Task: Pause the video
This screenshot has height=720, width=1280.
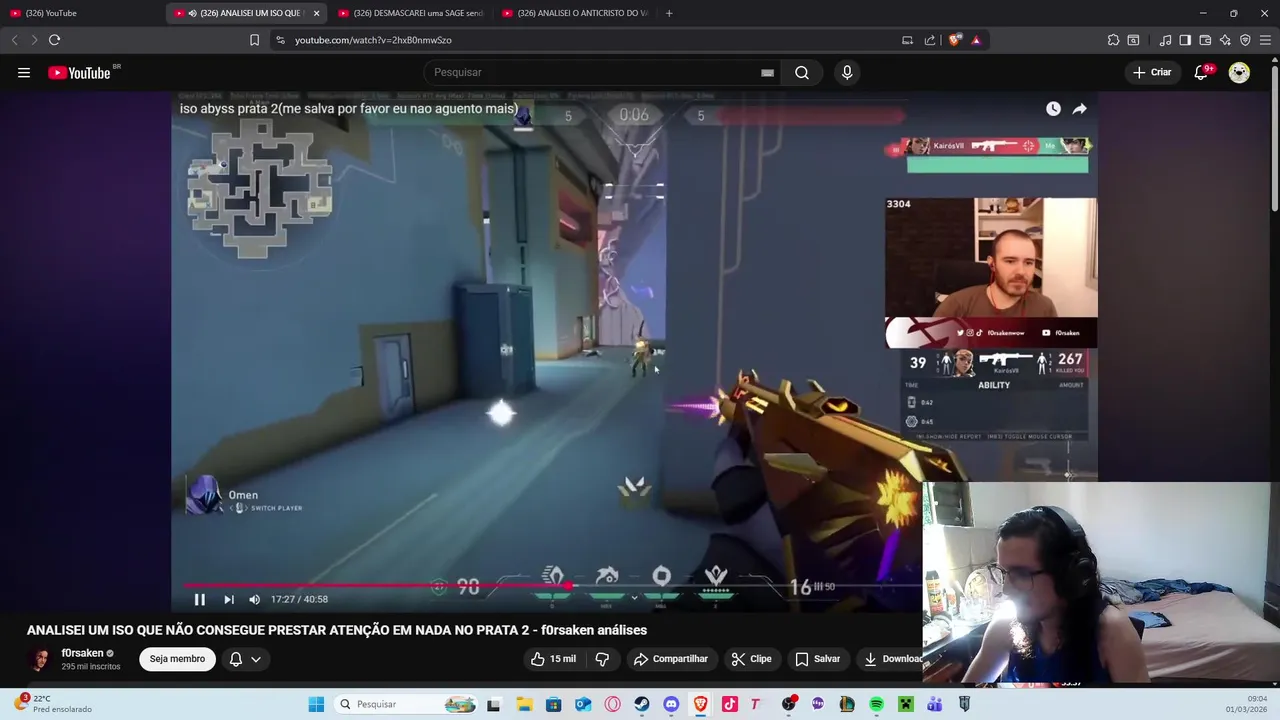Action: tap(199, 599)
